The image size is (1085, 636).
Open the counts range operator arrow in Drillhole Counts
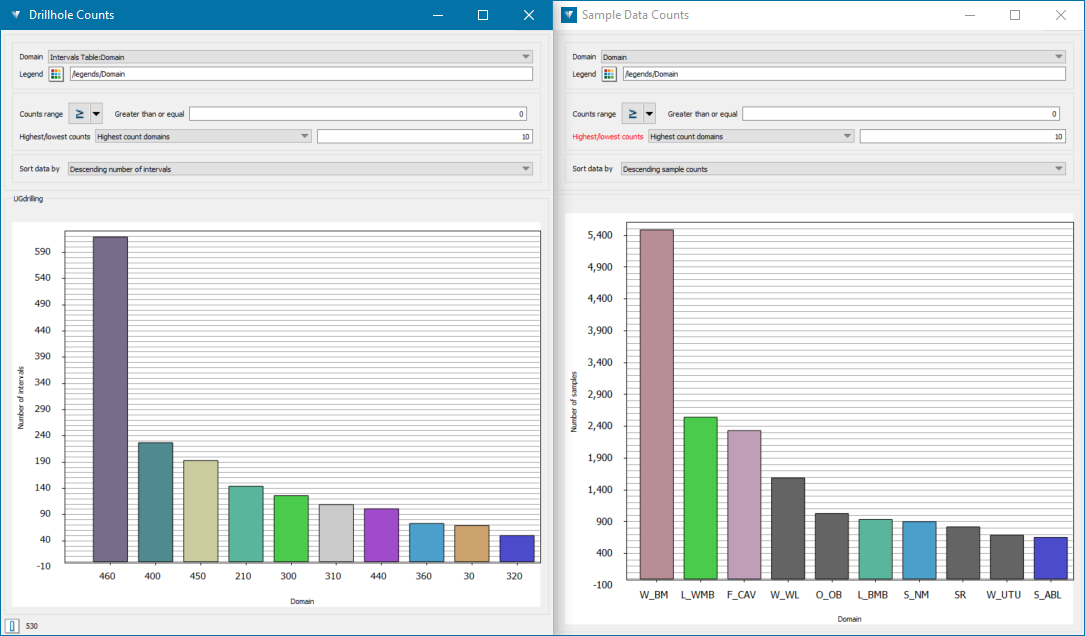tap(96, 114)
